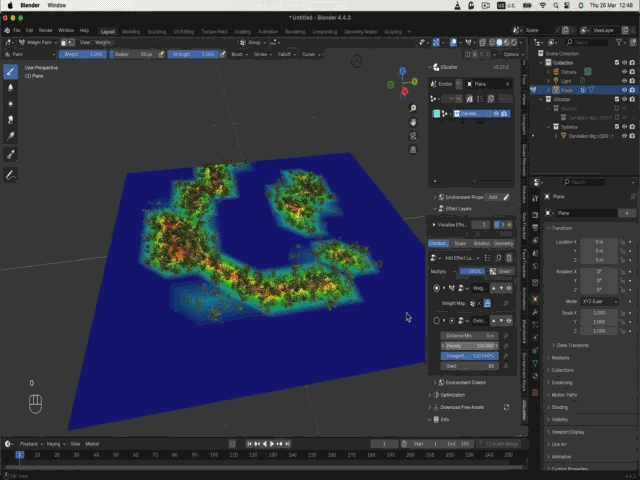640x480 pixels.
Task: Click the refresh icon beside Download Free Assets
Action: [x=506, y=407]
